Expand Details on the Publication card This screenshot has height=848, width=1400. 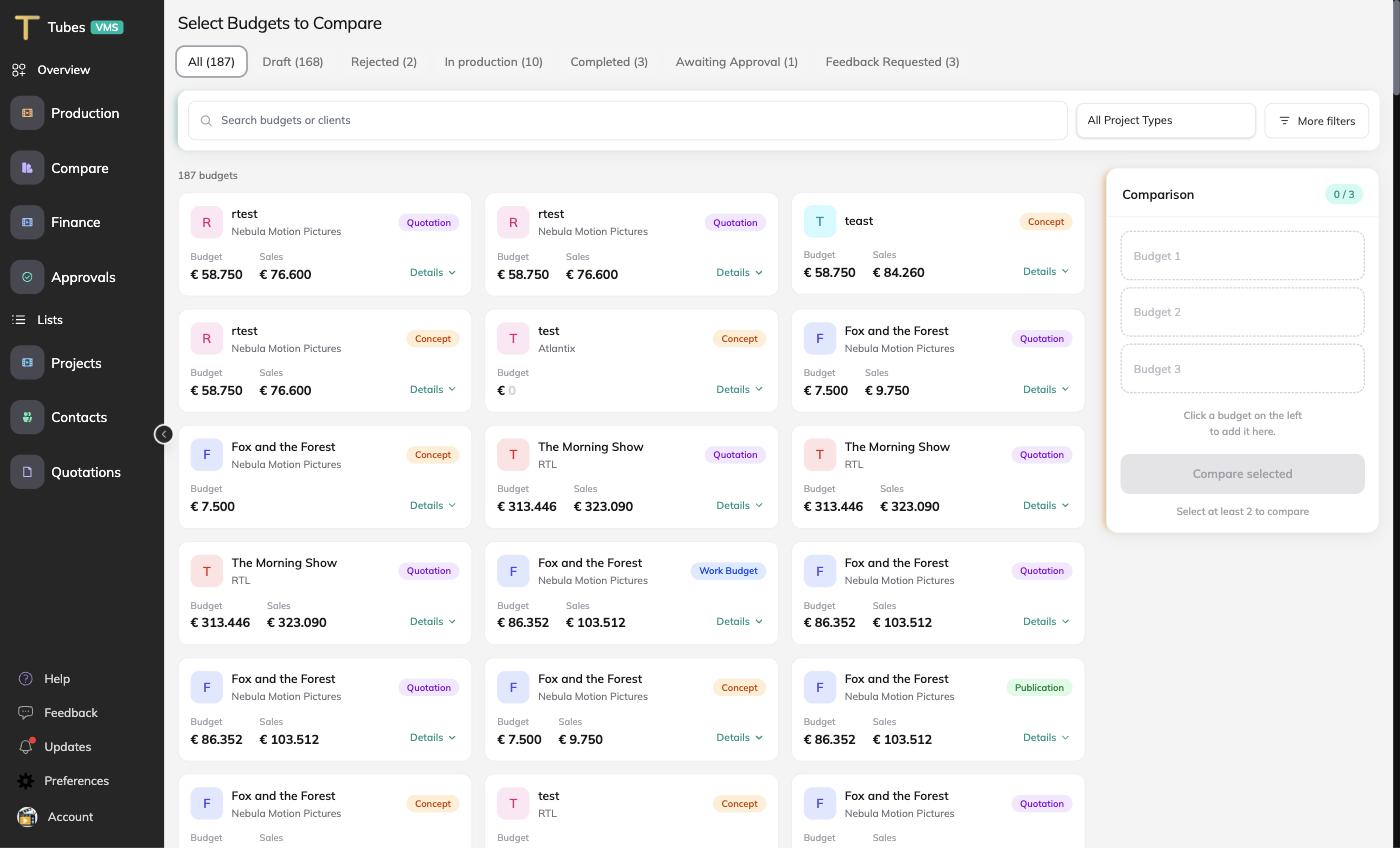1046,738
